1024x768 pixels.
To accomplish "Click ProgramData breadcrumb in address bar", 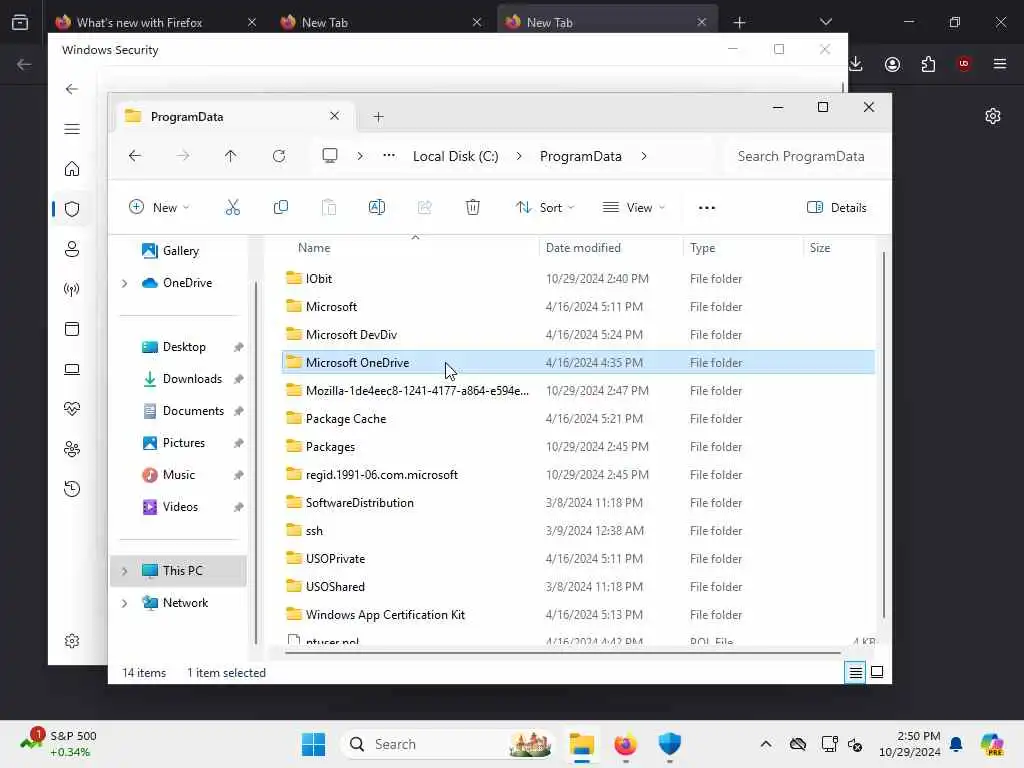I will click(x=581, y=156).
